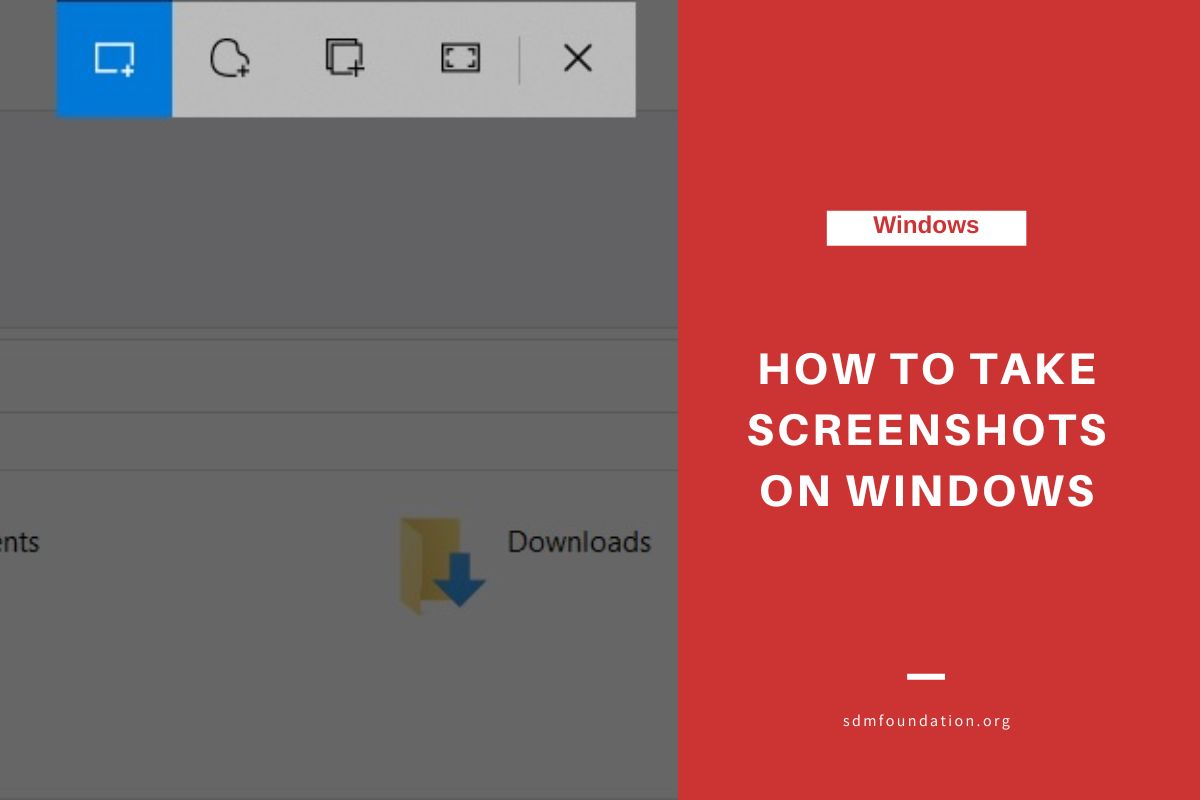The width and height of the screenshot is (1200, 800).
Task: Click the Downloads folder name text
Action: 580,543
